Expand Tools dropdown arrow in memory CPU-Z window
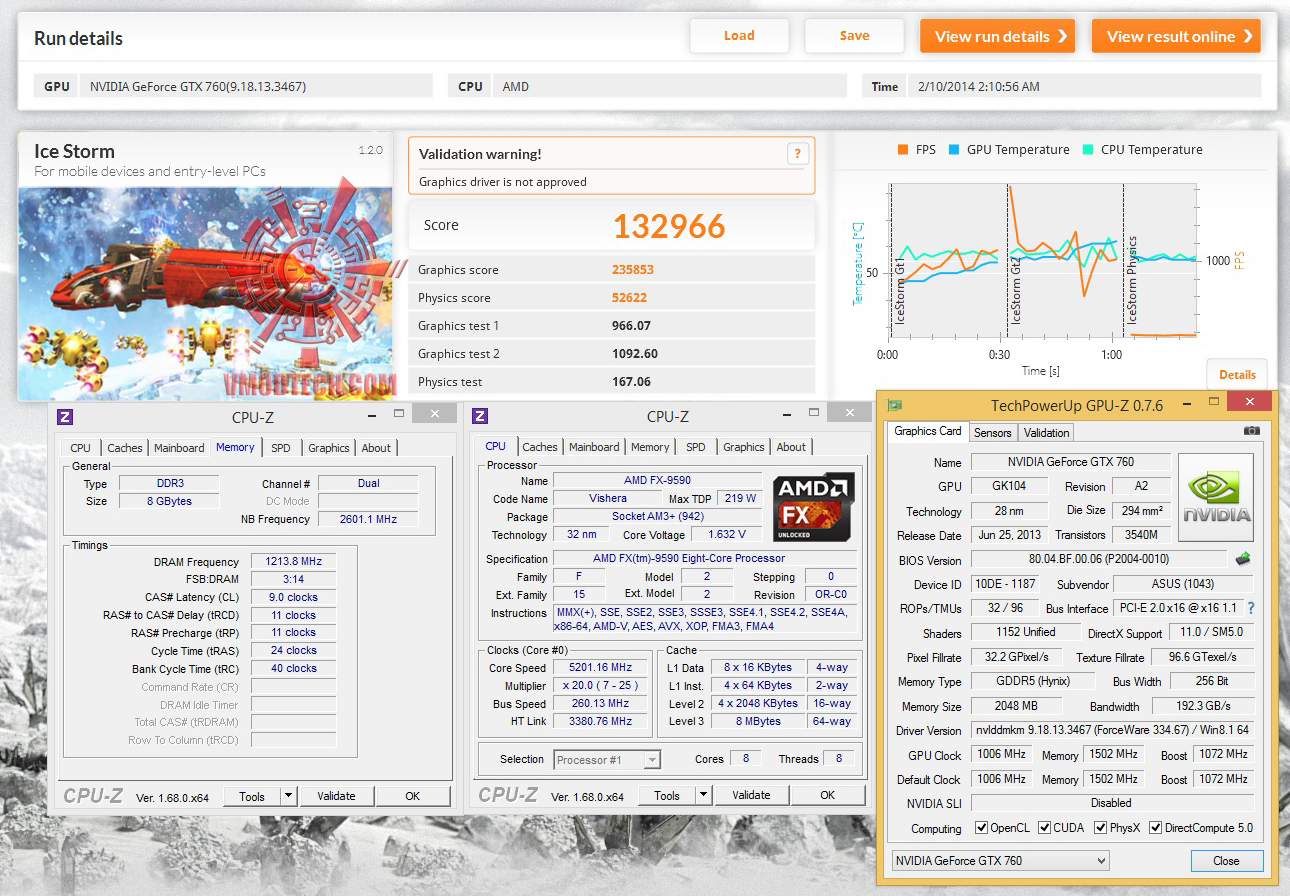This screenshot has width=1290, height=896. click(x=288, y=796)
